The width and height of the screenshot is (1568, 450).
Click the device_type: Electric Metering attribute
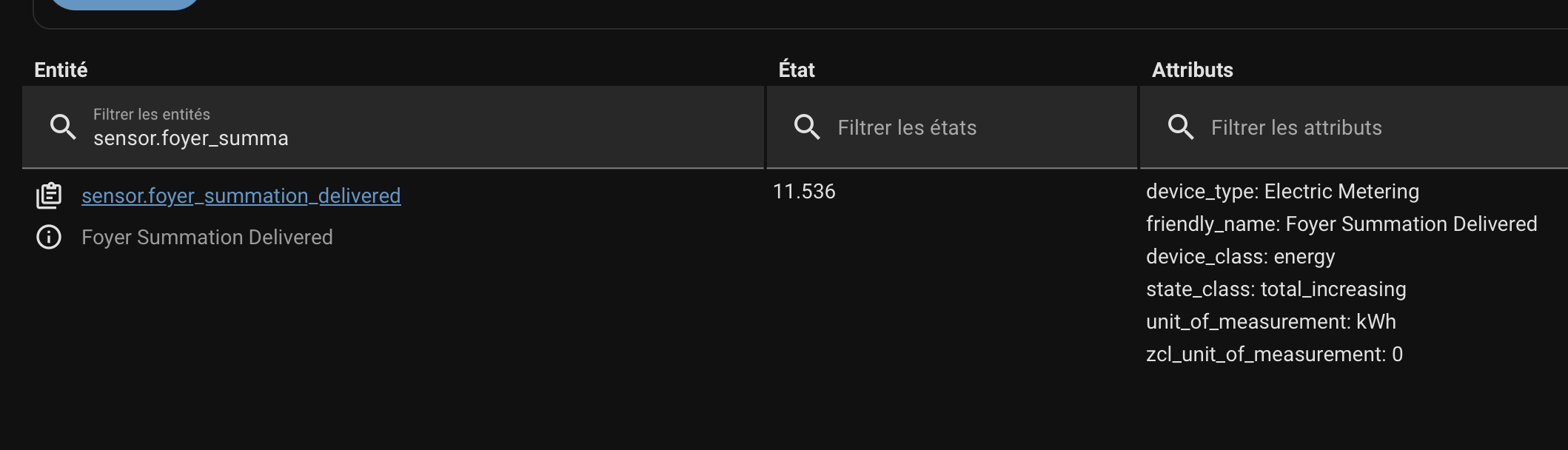tap(1282, 192)
